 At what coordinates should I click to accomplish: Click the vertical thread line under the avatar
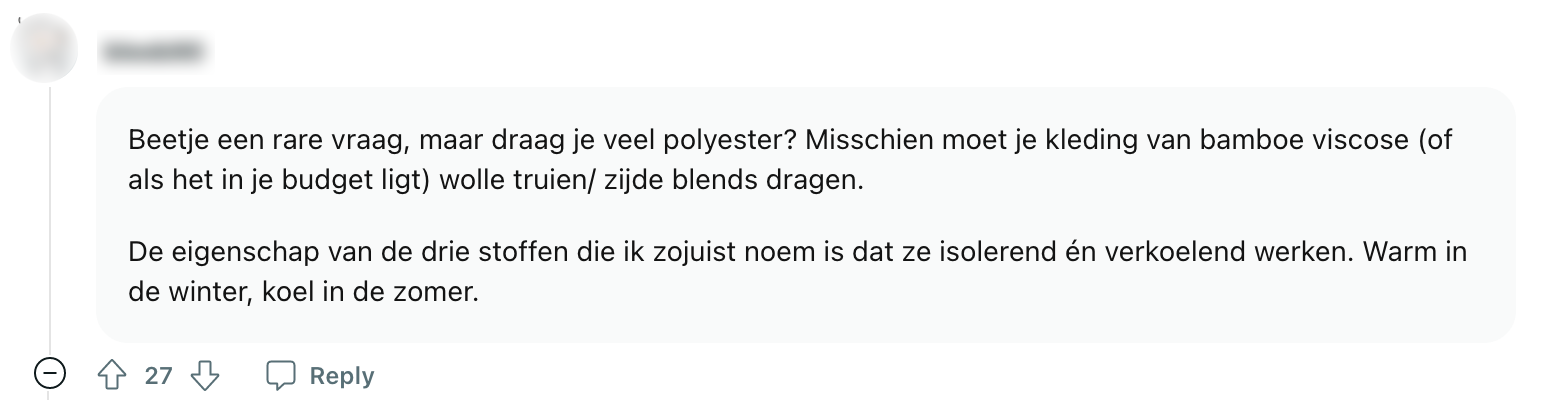click(x=50, y=220)
